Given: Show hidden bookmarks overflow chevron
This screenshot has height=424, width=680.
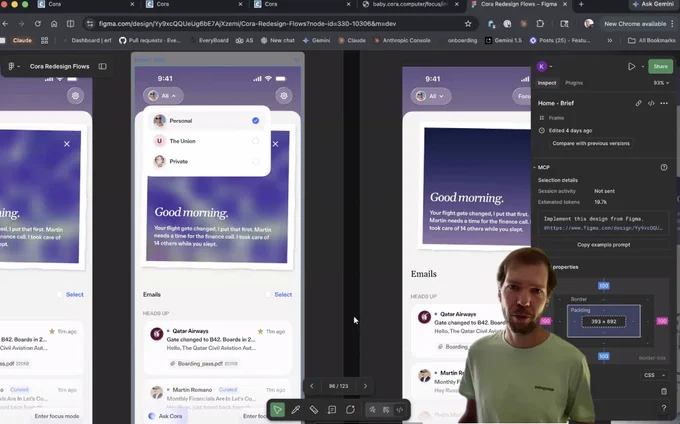Looking at the screenshot, I should (609, 40).
